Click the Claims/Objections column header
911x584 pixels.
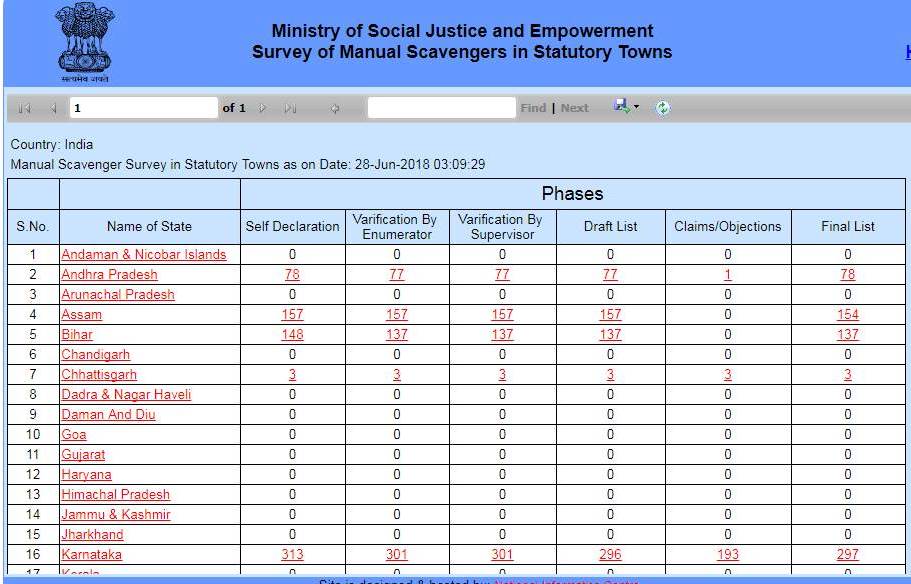click(x=727, y=227)
